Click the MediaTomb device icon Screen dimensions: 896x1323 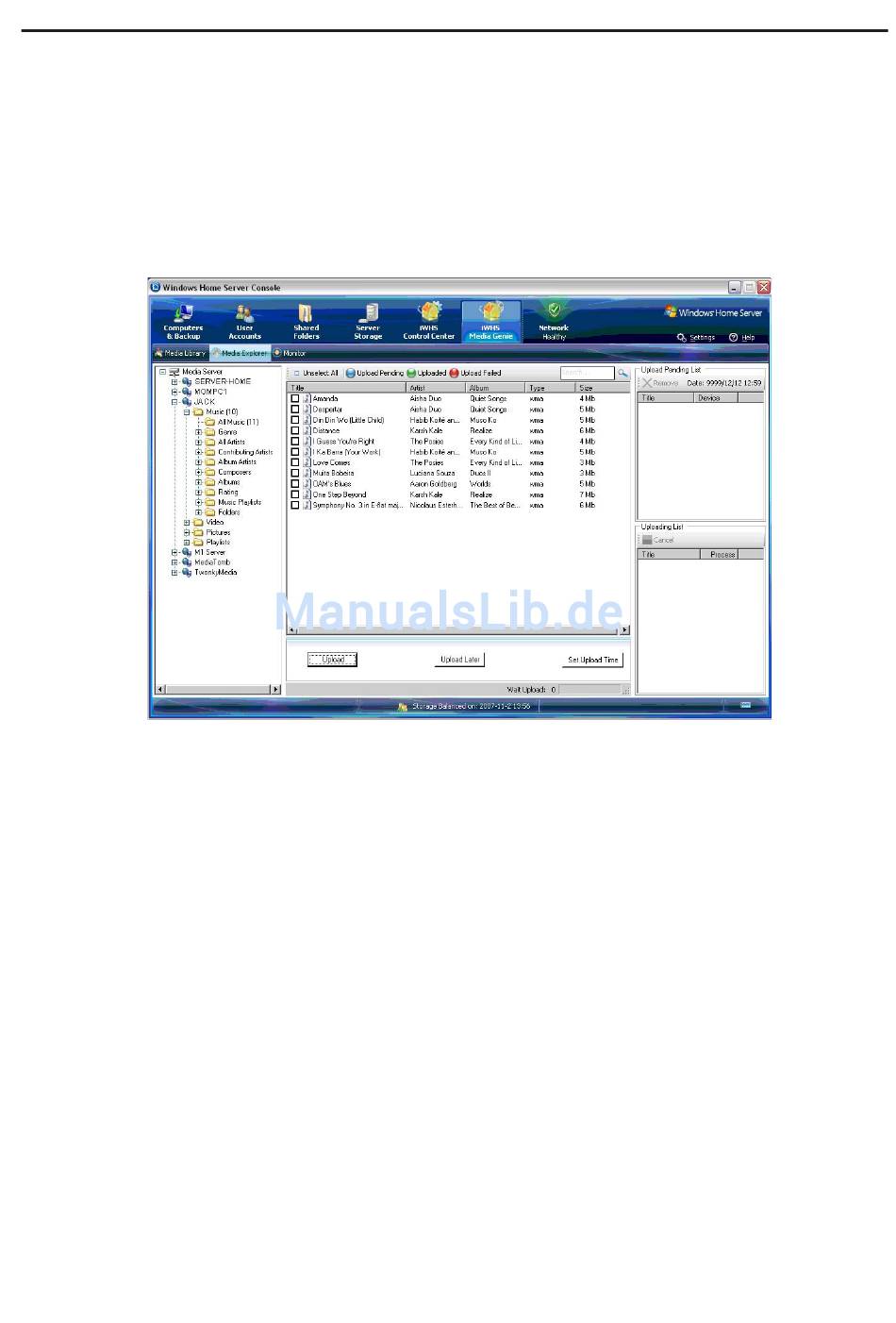point(187,562)
